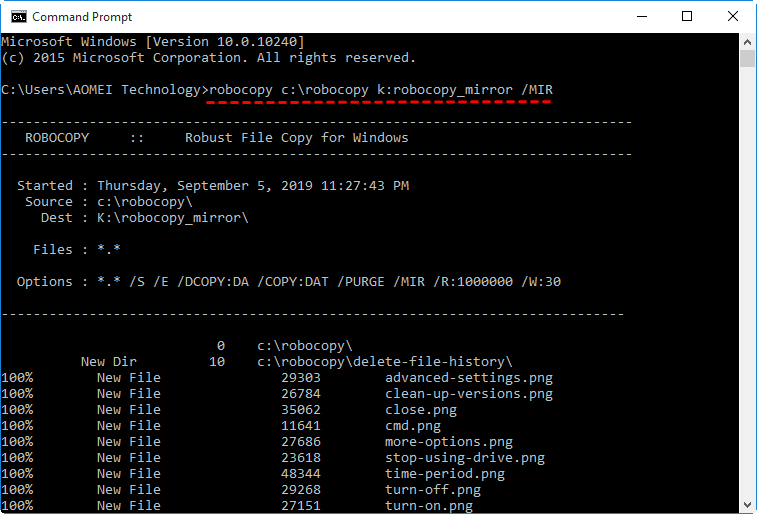Screen dimensions: 757x514
Task: Click the advanced-settings.png file name
Action: tap(468, 378)
